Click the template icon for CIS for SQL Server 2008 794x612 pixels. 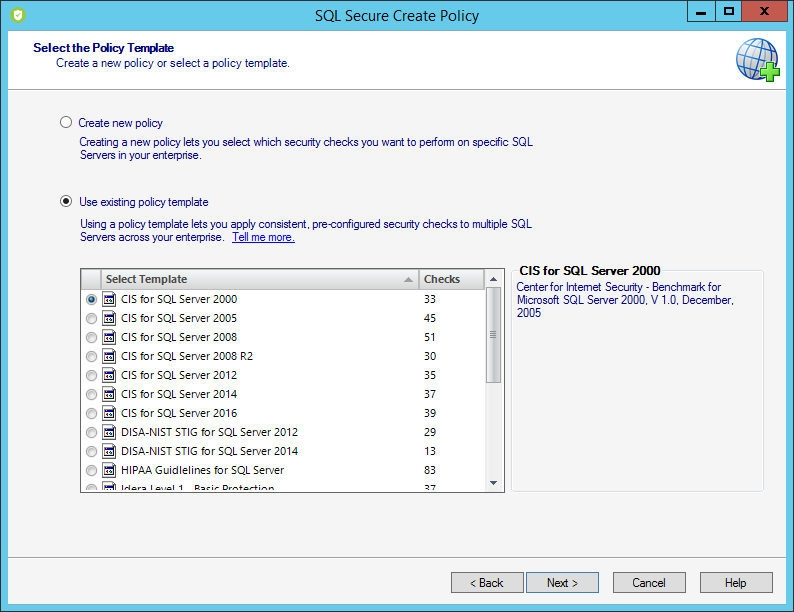pyautogui.click(x=109, y=337)
